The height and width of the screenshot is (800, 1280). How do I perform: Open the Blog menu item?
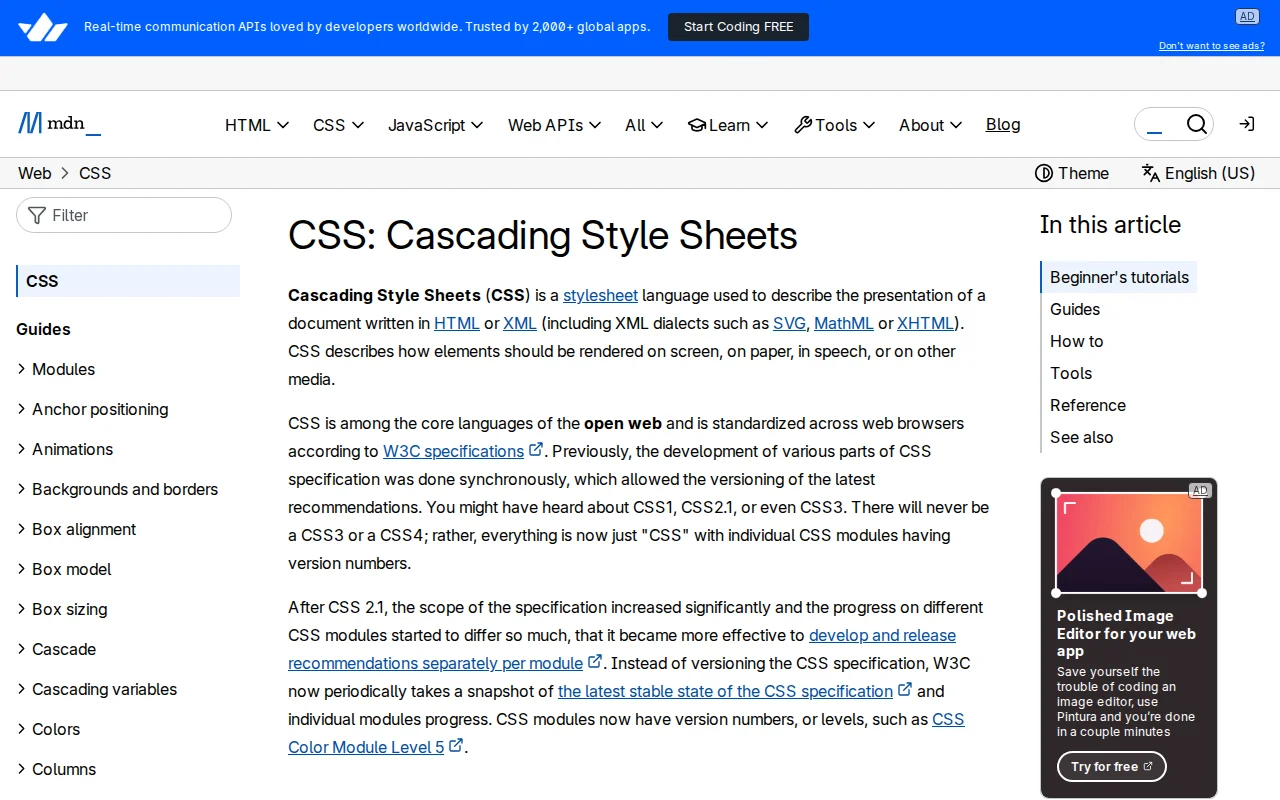[1003, 124]
